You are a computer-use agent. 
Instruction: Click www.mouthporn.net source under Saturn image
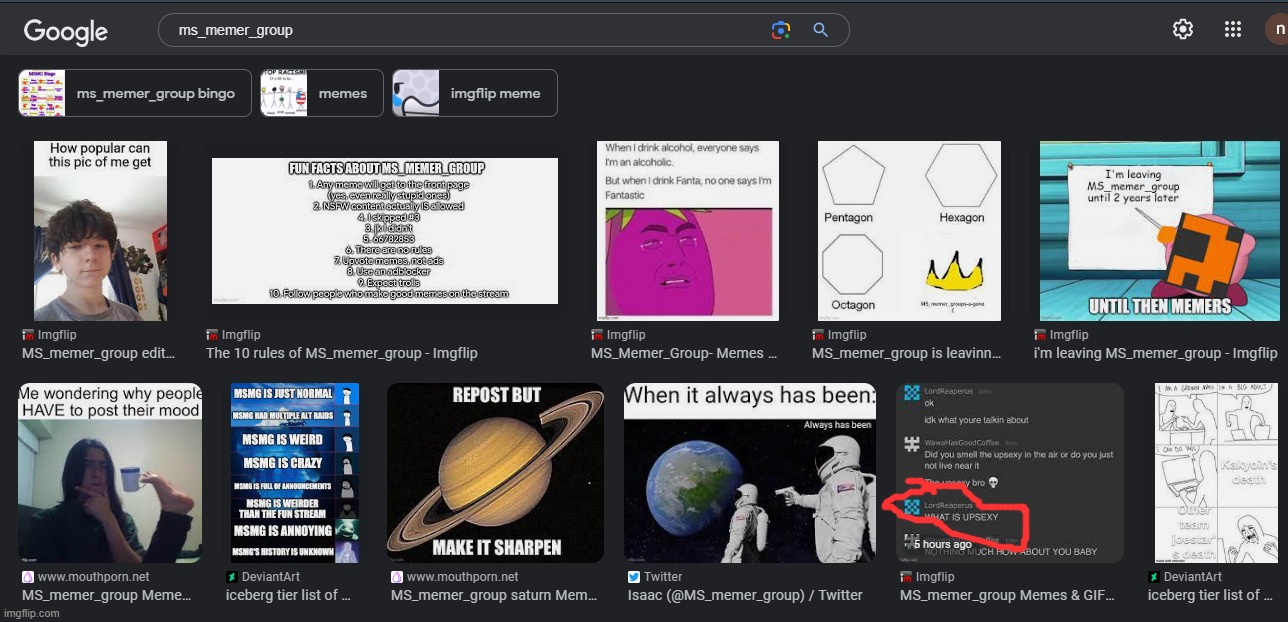[x=455, y=577]
